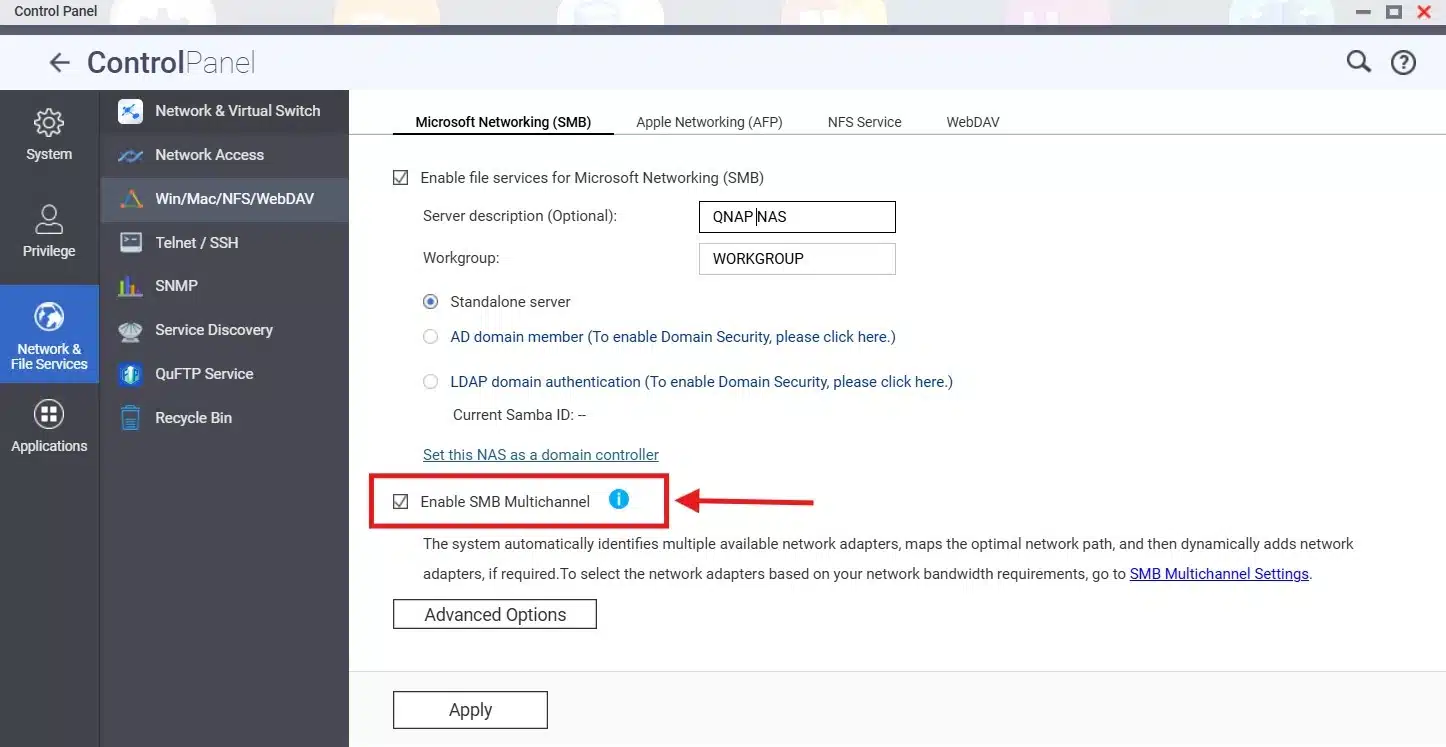Open the Control Panel search
Screen dimensions: 1446x747
point(1358,61)
